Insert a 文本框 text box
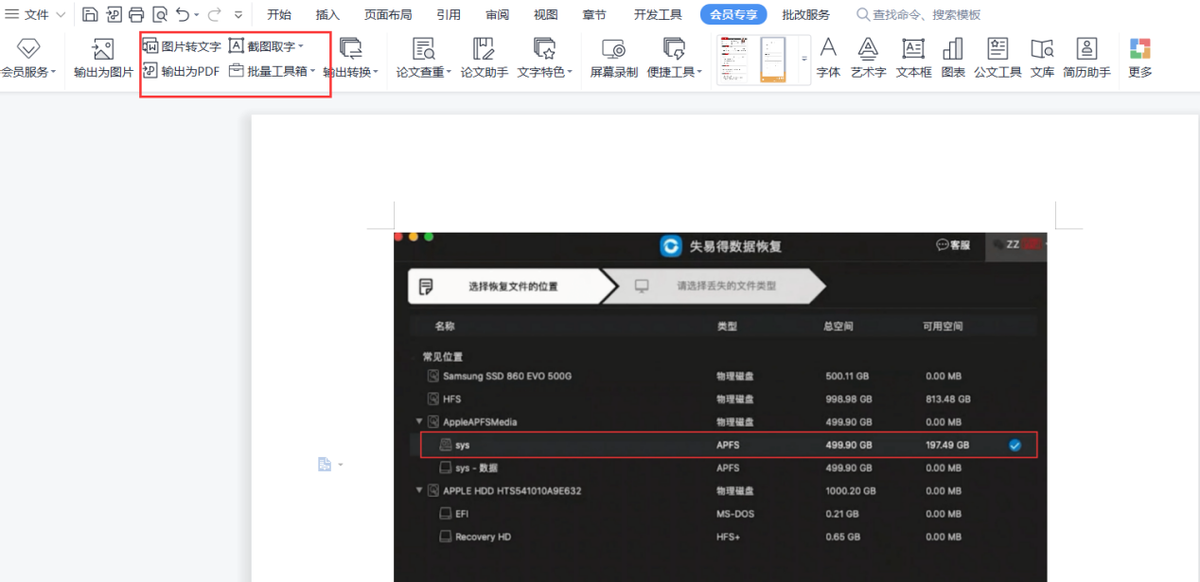 coord(913,59)
